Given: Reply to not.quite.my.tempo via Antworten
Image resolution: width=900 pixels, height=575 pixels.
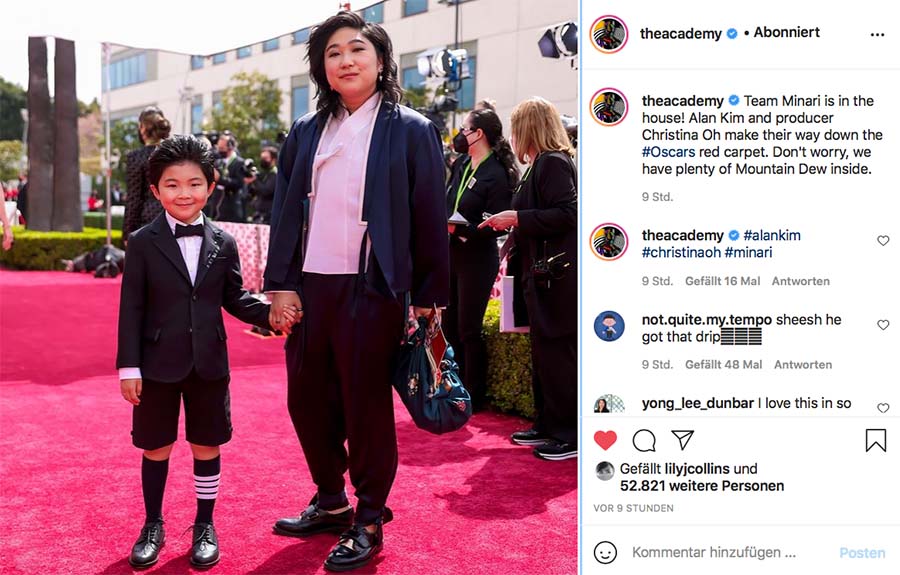Looking at the screenshot, I should click(802, 364).
